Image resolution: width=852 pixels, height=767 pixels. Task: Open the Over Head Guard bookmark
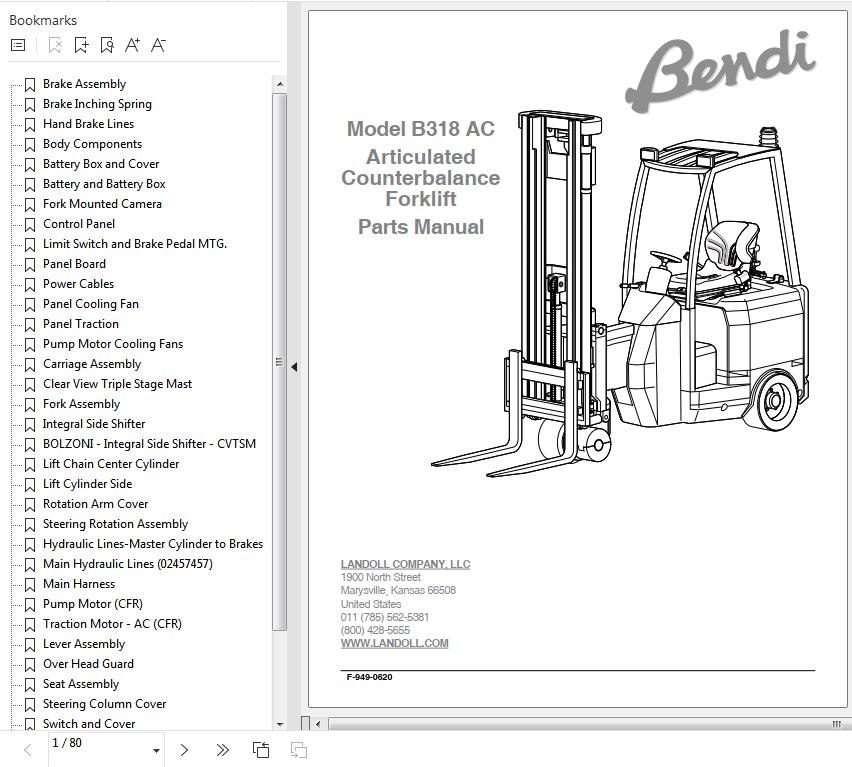[x=88, y=664]
